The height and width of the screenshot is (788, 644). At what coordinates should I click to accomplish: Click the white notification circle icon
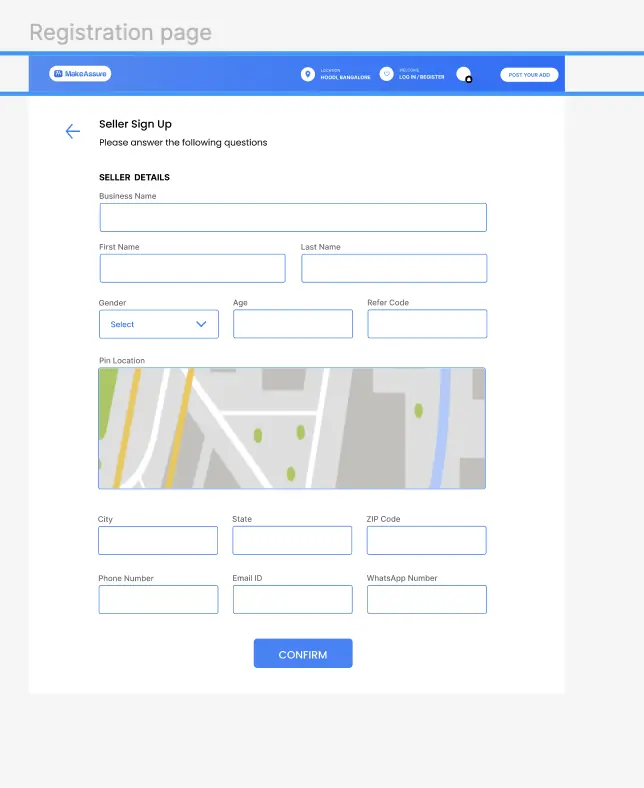click(x=464, y=74)
